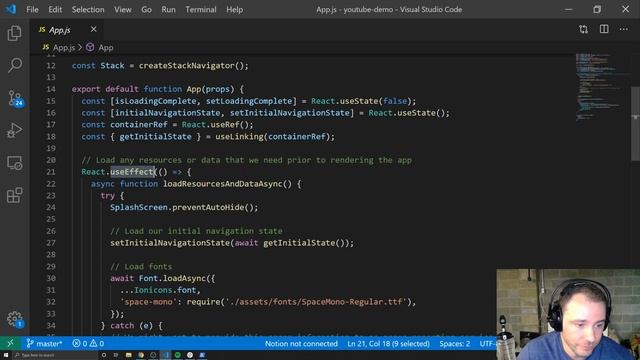The image size is (640, 360).
Task: Open the errors and warnings panel
Action: coord(88,344)
